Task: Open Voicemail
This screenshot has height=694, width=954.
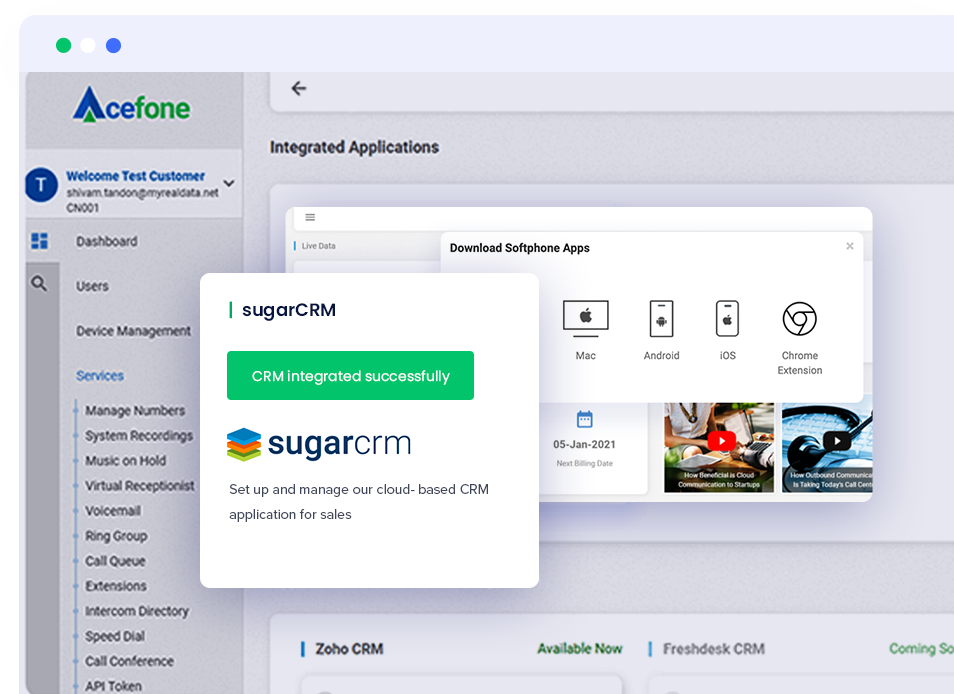Action: coord(113,510)
